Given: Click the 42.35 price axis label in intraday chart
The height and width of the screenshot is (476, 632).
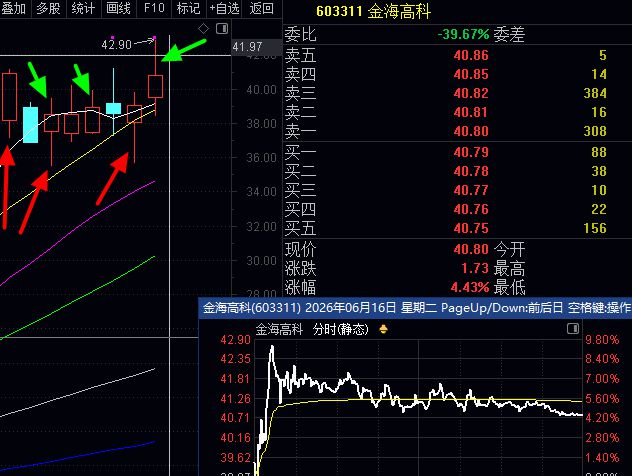Looking at the screenshot, I should pos(235,359).
